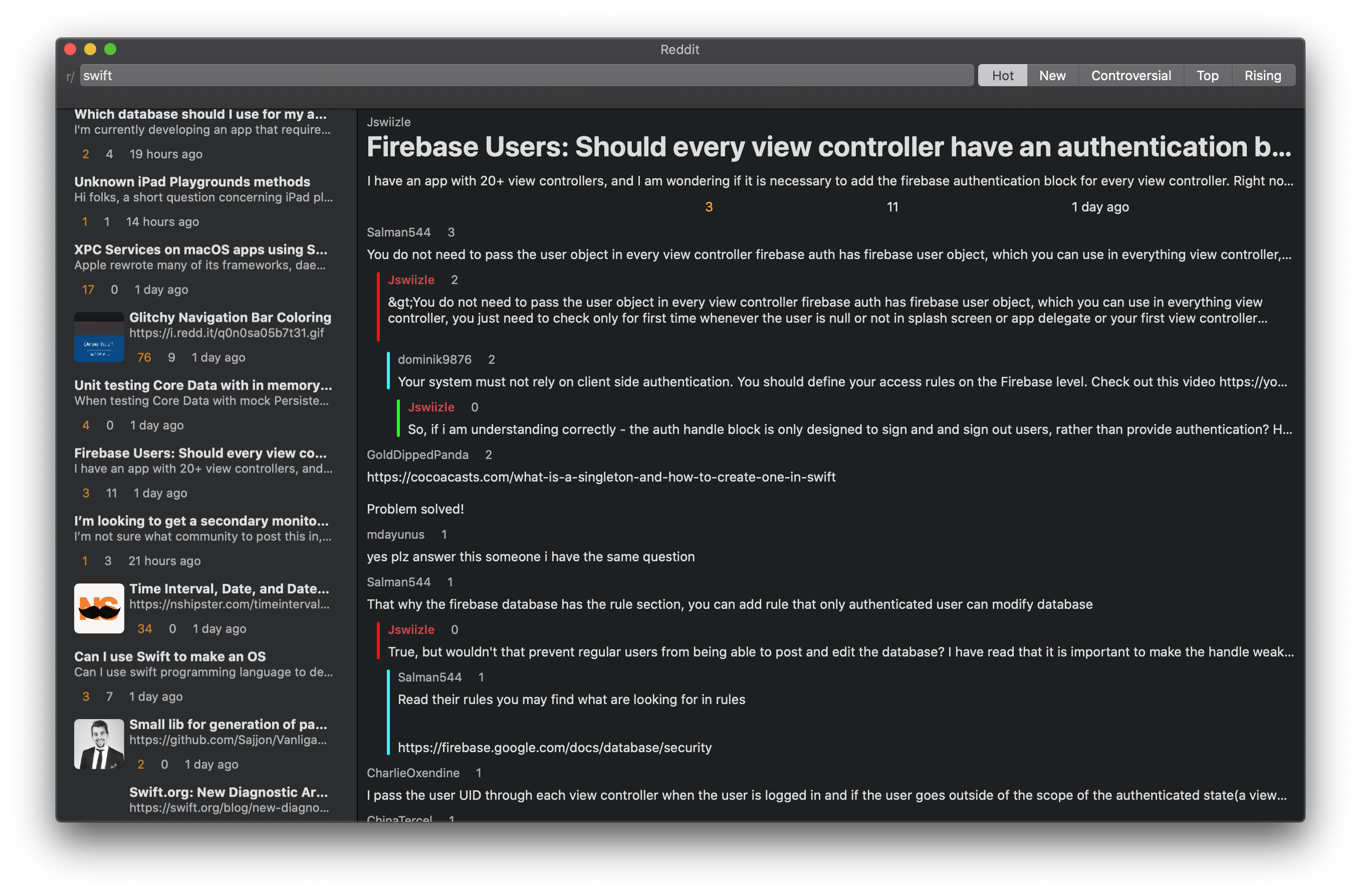This screenshot has height=896, width=1361.
Task: Select Unknown iPad Playgrounds methods post
Action: (192, 182)
